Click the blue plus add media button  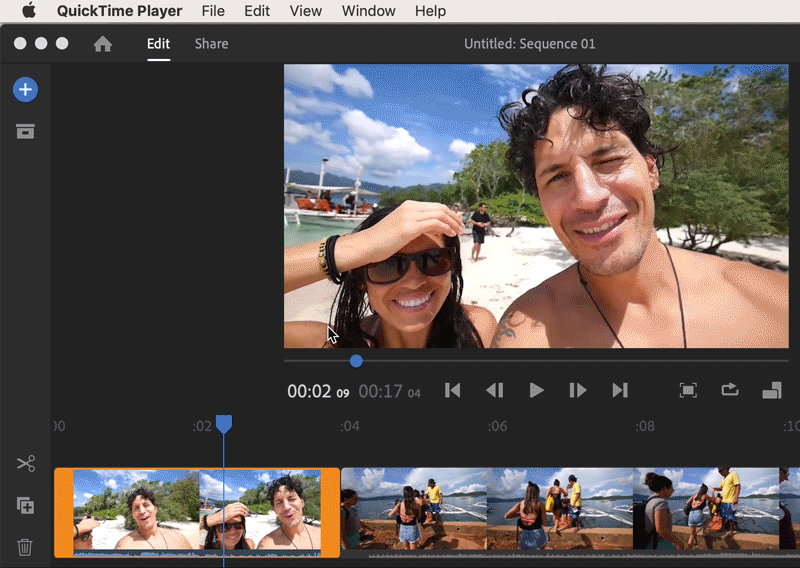click(25, 90)
